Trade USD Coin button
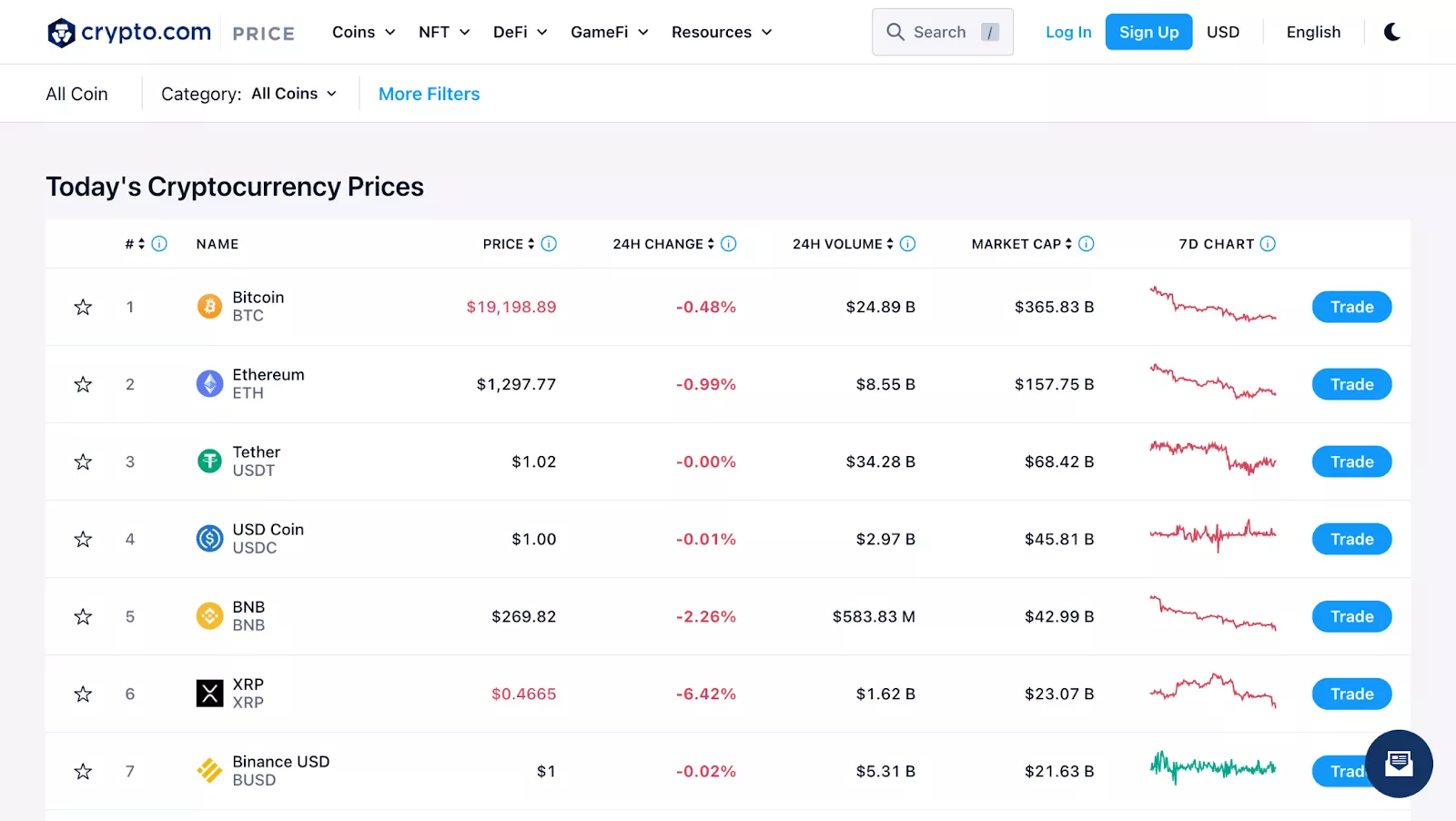The width and height of the screenshot is (1456, 821). [1351, 539]
